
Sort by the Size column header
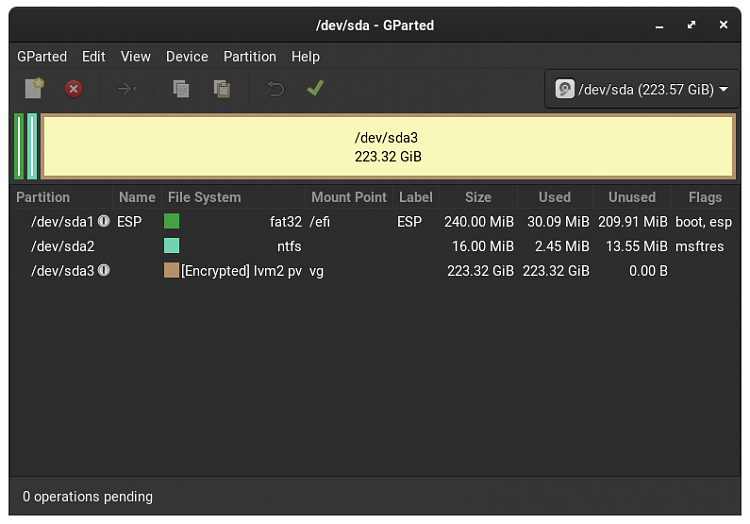coord(478,197)
